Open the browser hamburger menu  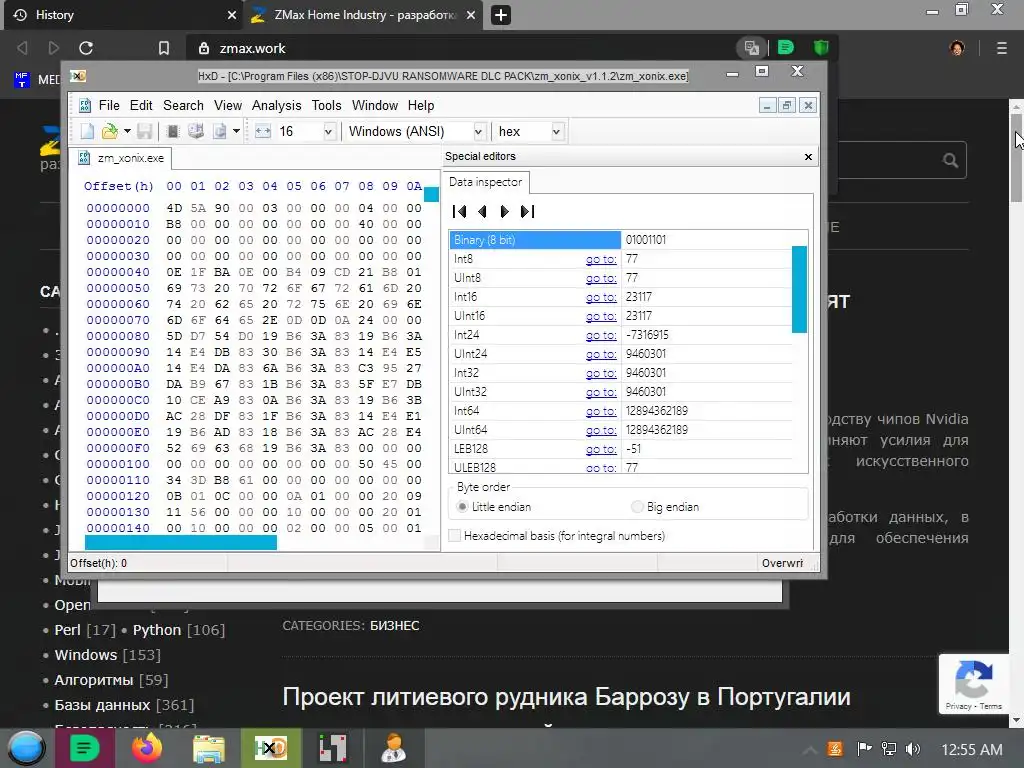1002,48
